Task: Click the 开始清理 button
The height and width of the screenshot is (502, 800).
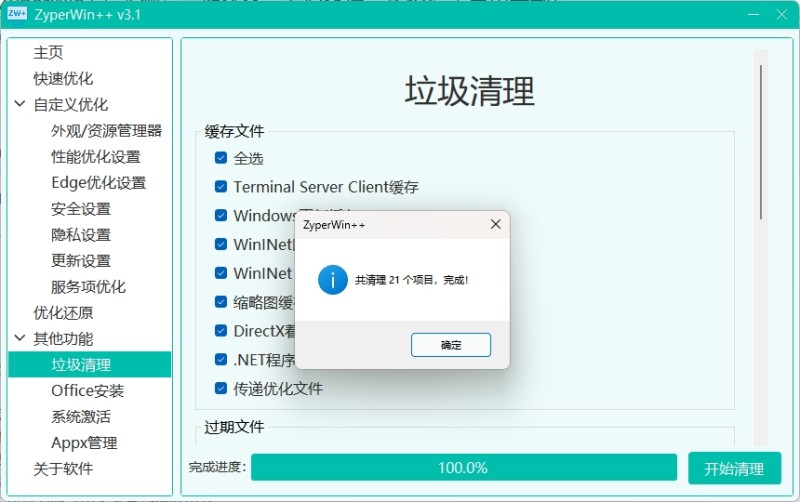Action: pyautogui.click(x=733, y=468)
